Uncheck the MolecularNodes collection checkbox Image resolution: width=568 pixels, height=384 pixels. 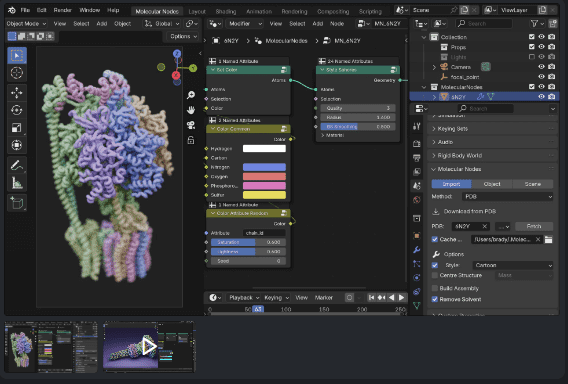point(531,87)
